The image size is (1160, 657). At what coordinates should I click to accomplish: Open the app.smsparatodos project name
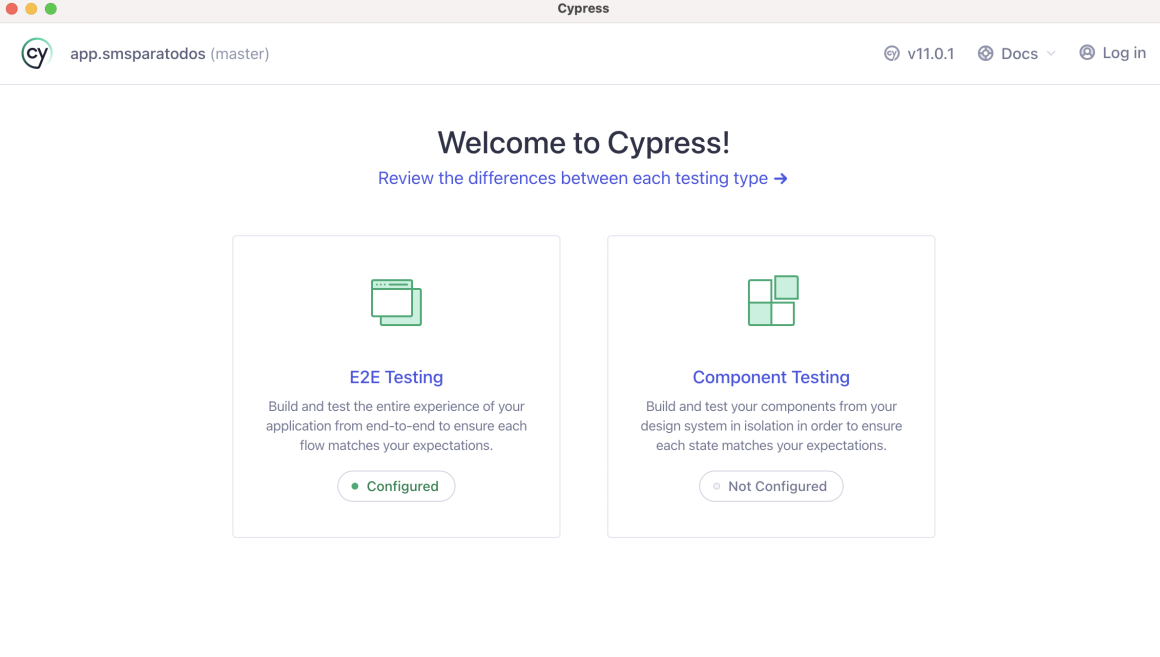point(139,53)
